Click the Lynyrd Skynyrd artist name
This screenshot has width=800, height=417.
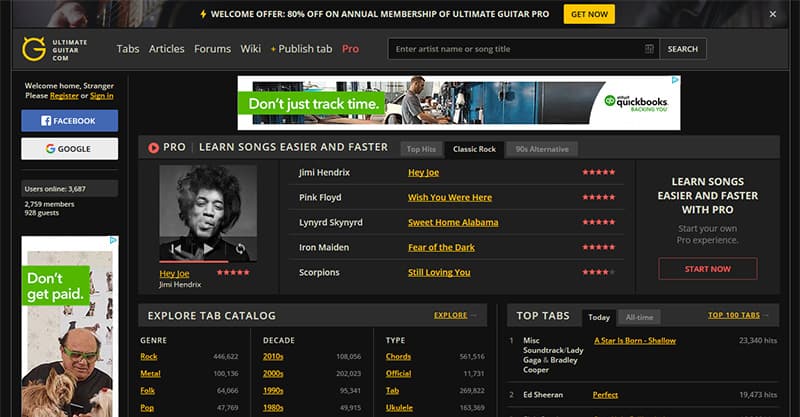(x=331, y=223)
